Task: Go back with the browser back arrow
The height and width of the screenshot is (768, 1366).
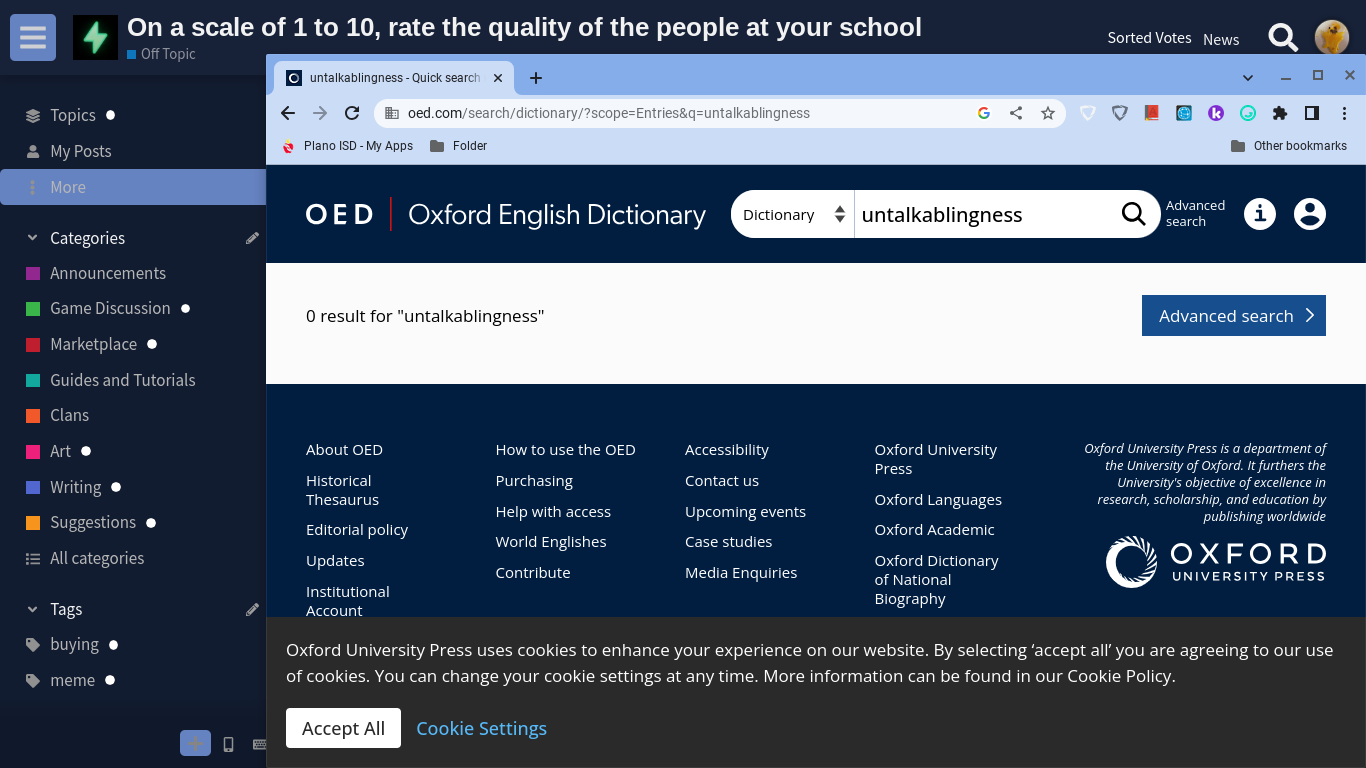Action: point(288,113)
